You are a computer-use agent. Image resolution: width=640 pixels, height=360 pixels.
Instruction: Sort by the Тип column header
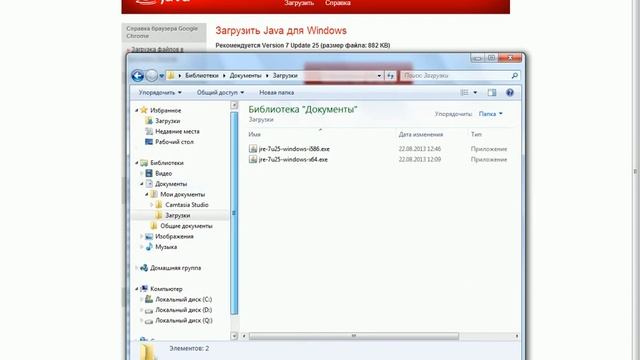coord(476,134)
